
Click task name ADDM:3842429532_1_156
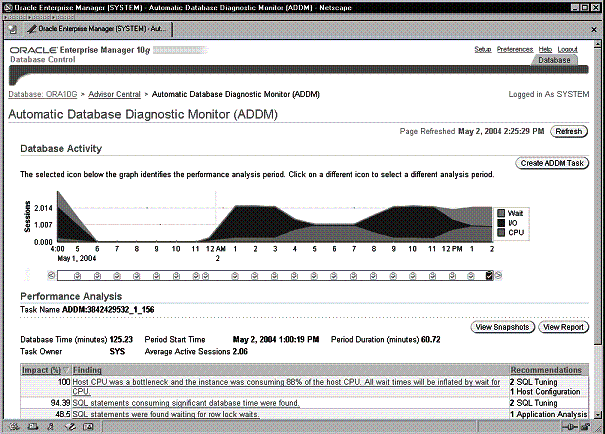(x=108, y=309)
